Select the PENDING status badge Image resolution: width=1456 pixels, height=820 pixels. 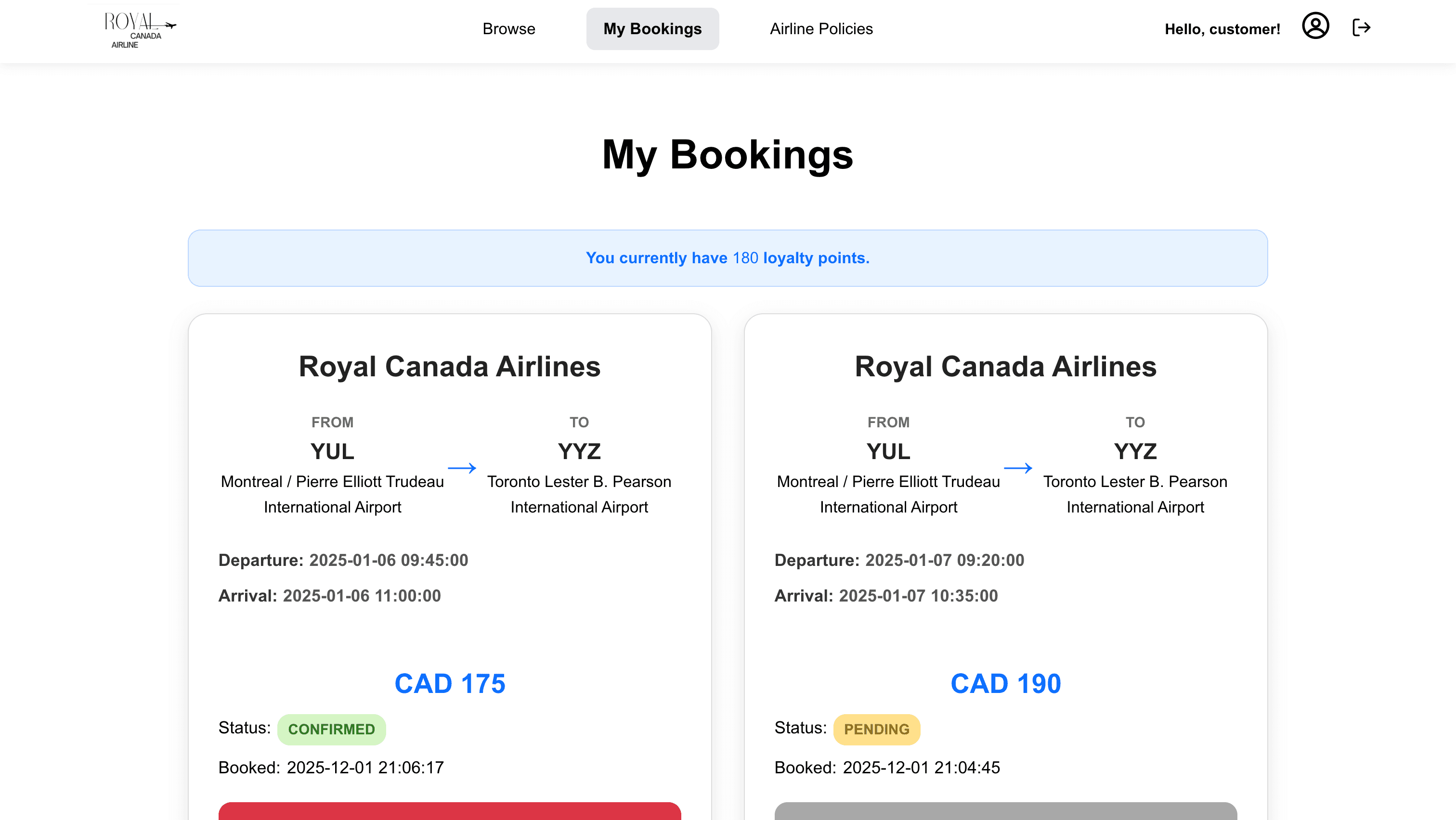point(877,729)
